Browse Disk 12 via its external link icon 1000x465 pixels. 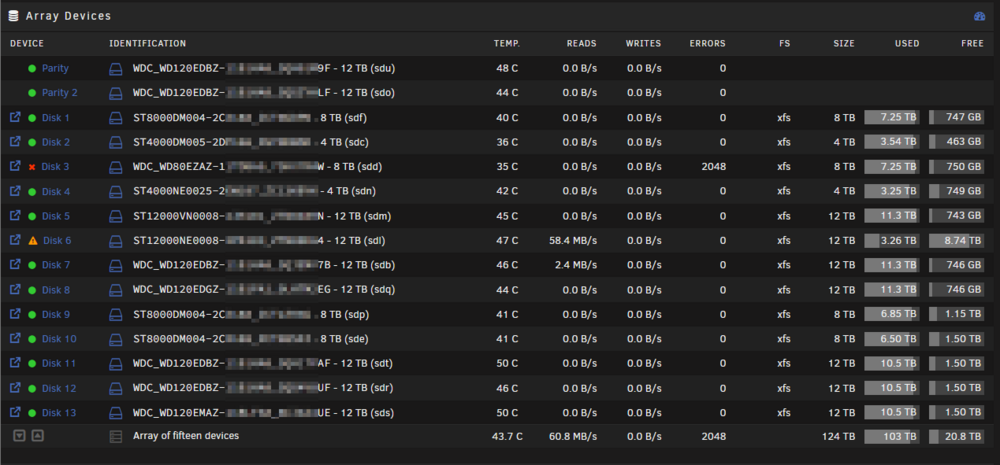[x=15, y=387]
